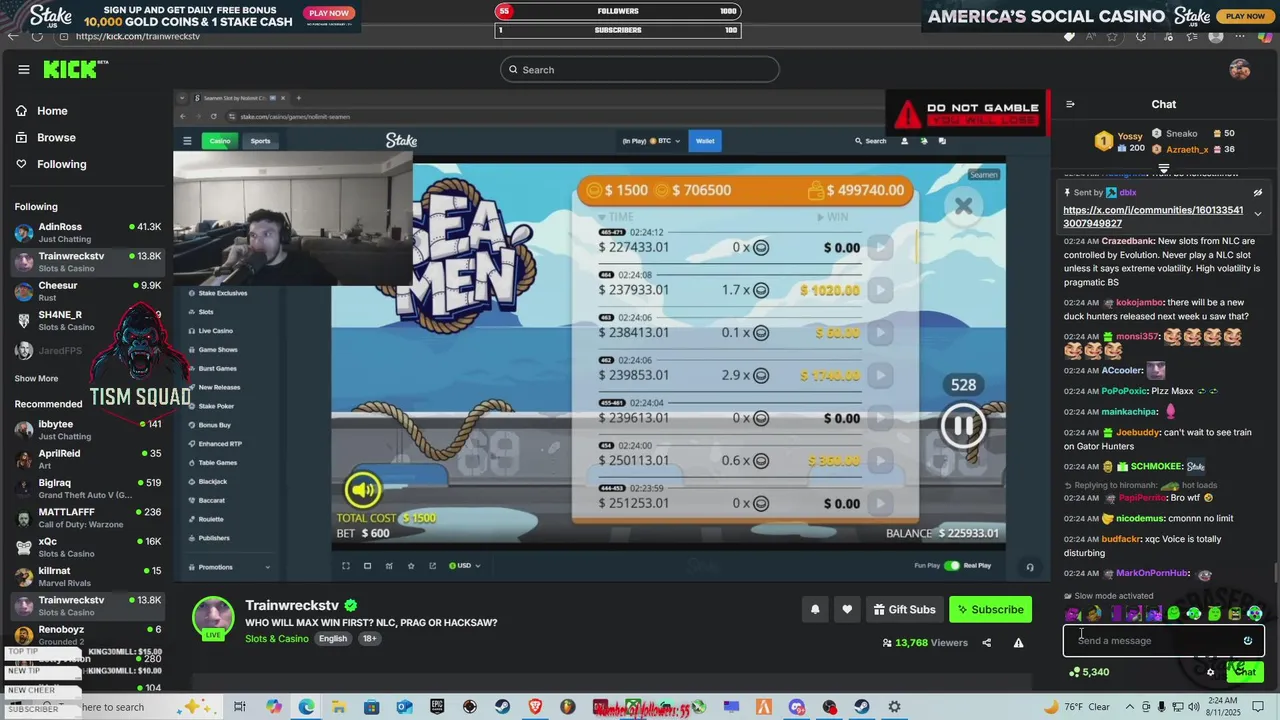Image resolution: width=1280 pixels, height=720 pixels.
Task: Click the Gift Subs button
Action: coord(905,609)
